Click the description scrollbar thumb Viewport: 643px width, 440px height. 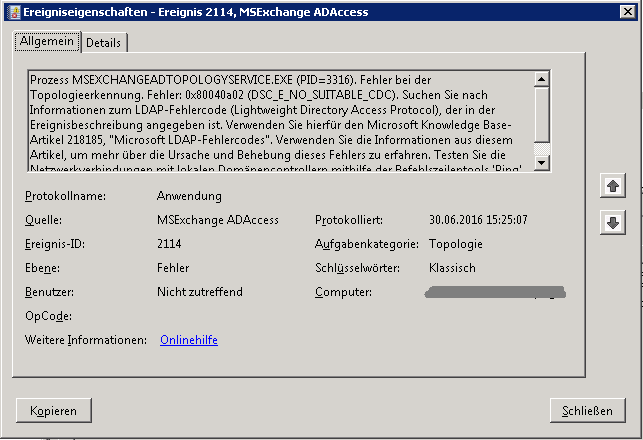click(x=542, y=114)
